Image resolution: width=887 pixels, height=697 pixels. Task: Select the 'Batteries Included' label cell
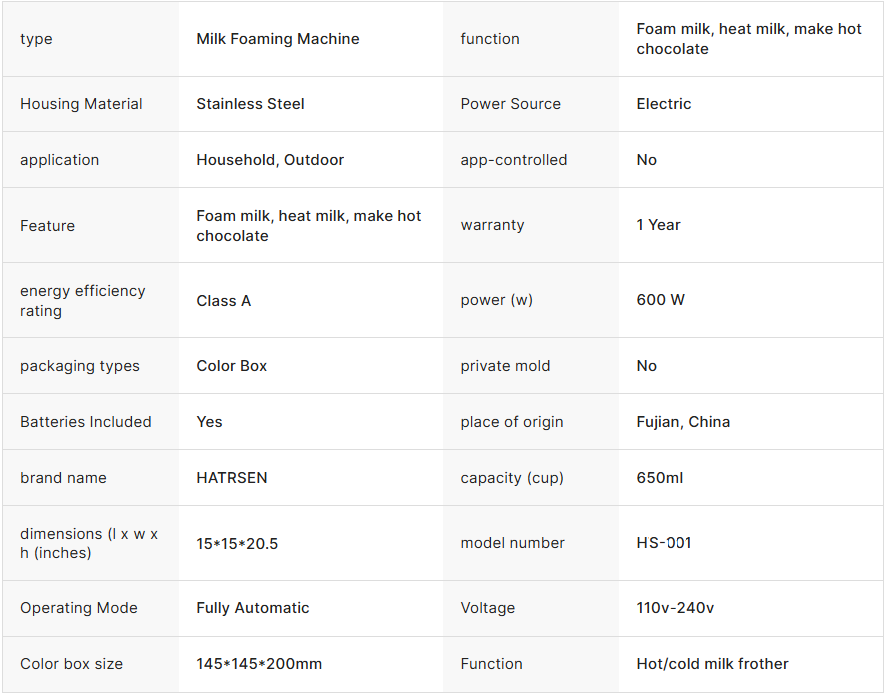click(86, 422)
